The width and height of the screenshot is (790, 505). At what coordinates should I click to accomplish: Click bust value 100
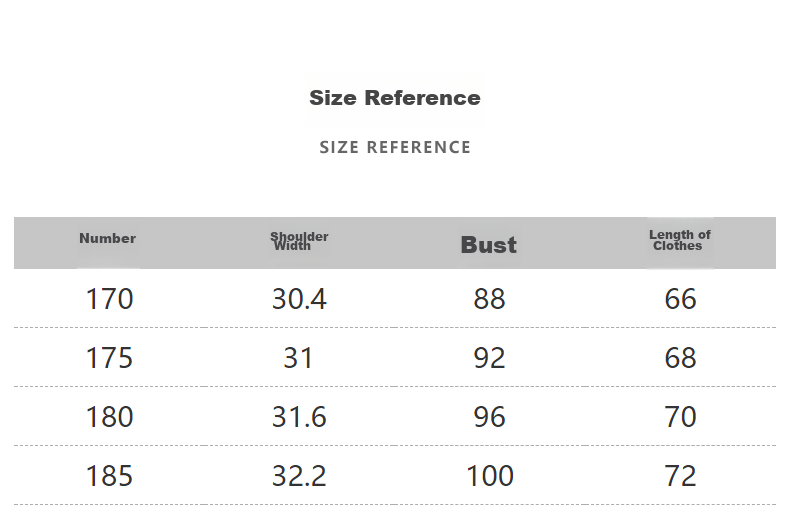[490, 476]
